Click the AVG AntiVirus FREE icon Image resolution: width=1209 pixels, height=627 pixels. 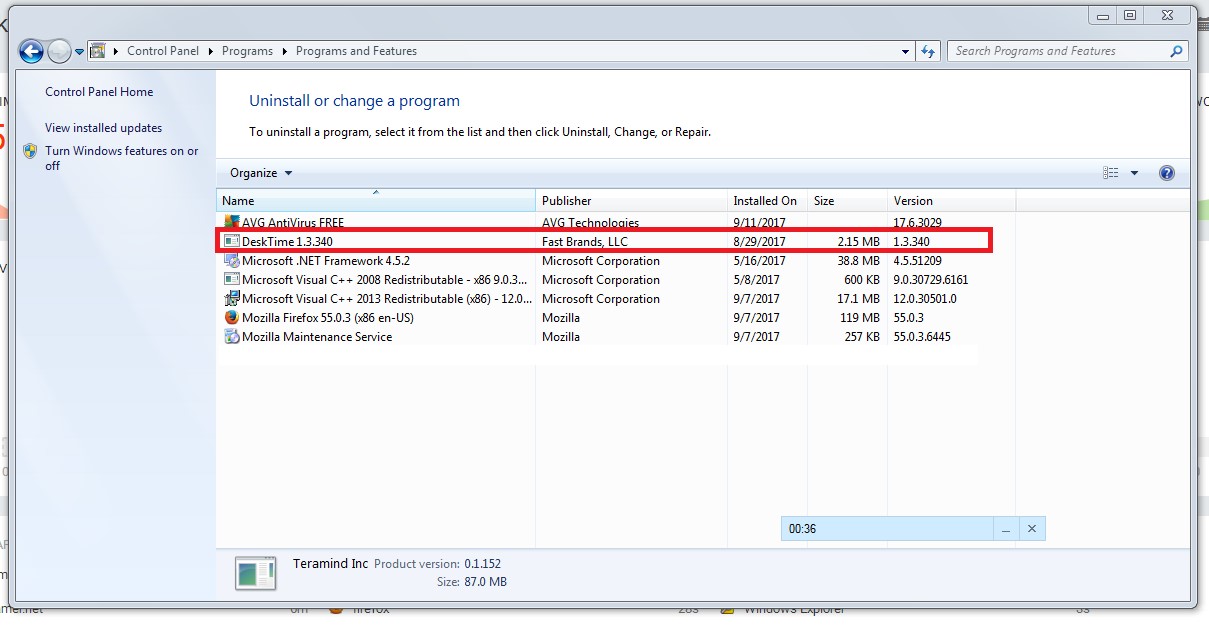click(x=232, y=223)
